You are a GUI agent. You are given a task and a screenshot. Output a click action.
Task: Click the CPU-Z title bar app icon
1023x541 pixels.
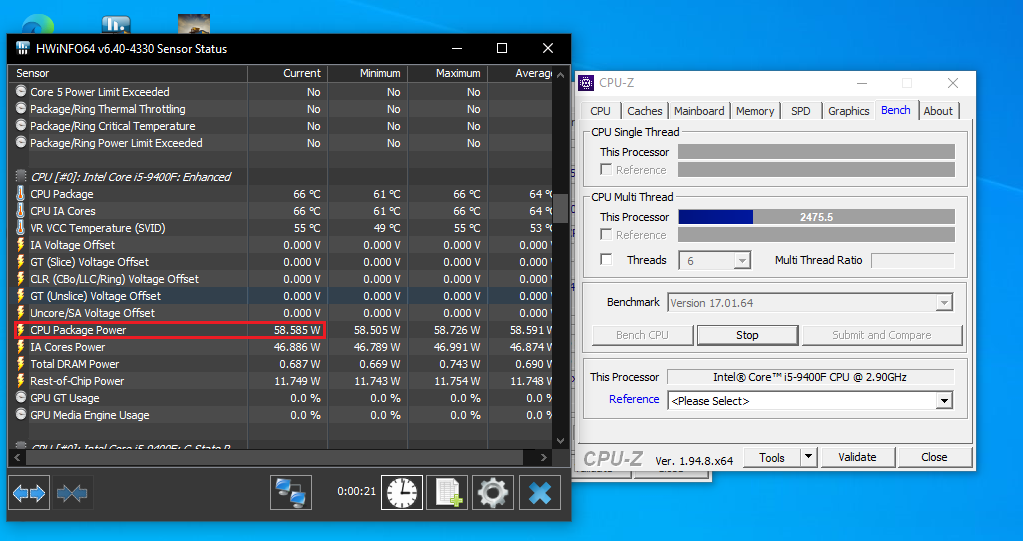(x=586, y=83)
